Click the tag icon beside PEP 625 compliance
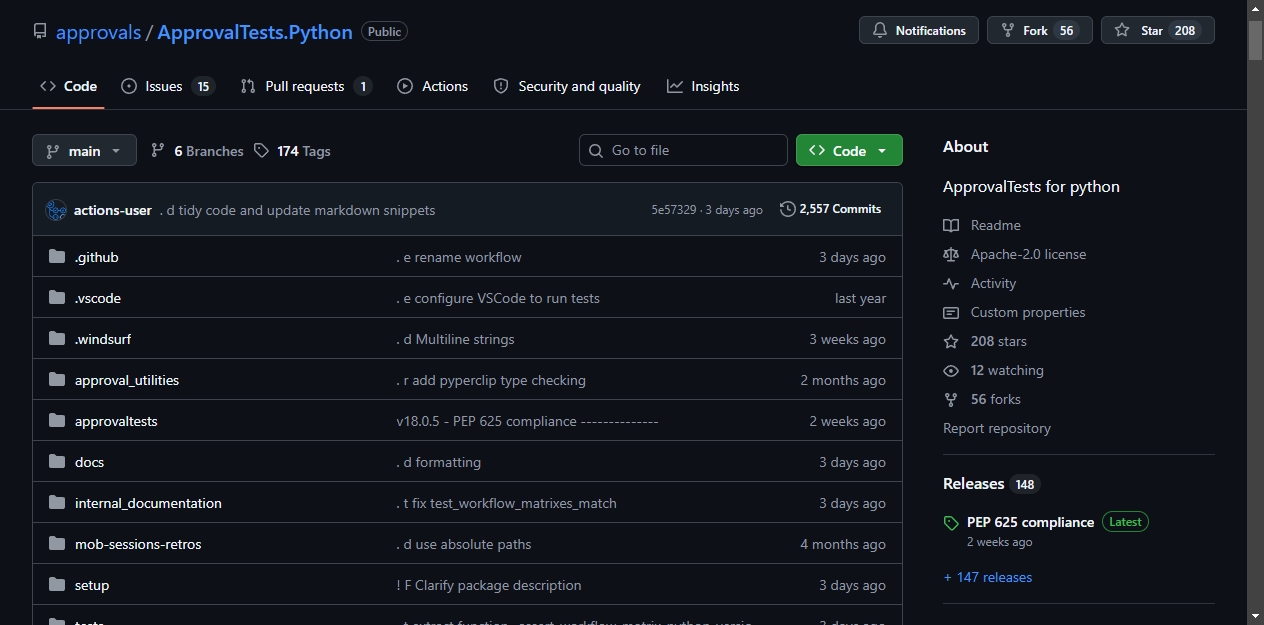The height and width of the screenshot is (625, 1264). click(951, 523)
